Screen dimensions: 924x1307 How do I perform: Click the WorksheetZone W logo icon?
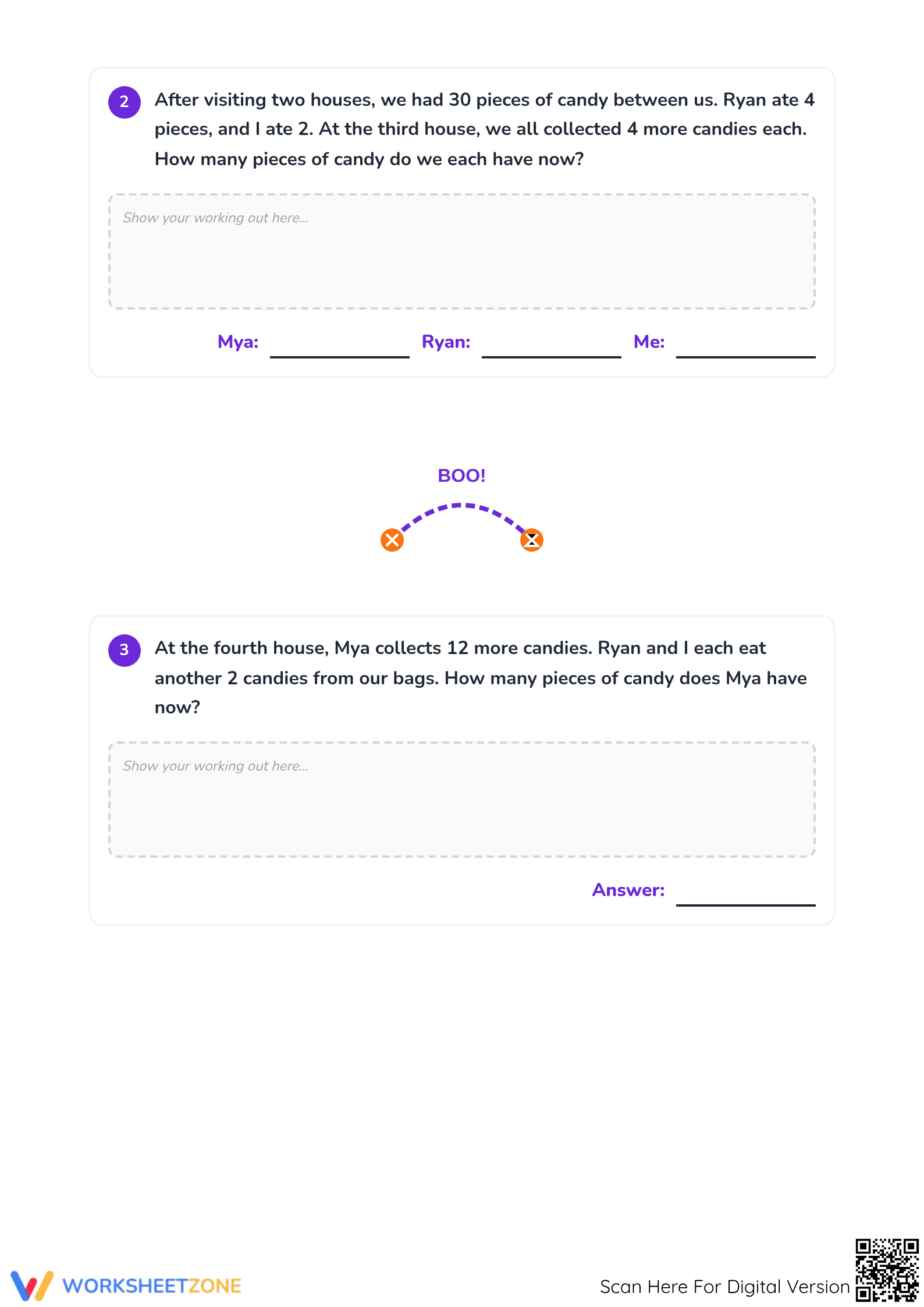point(32,1285)
